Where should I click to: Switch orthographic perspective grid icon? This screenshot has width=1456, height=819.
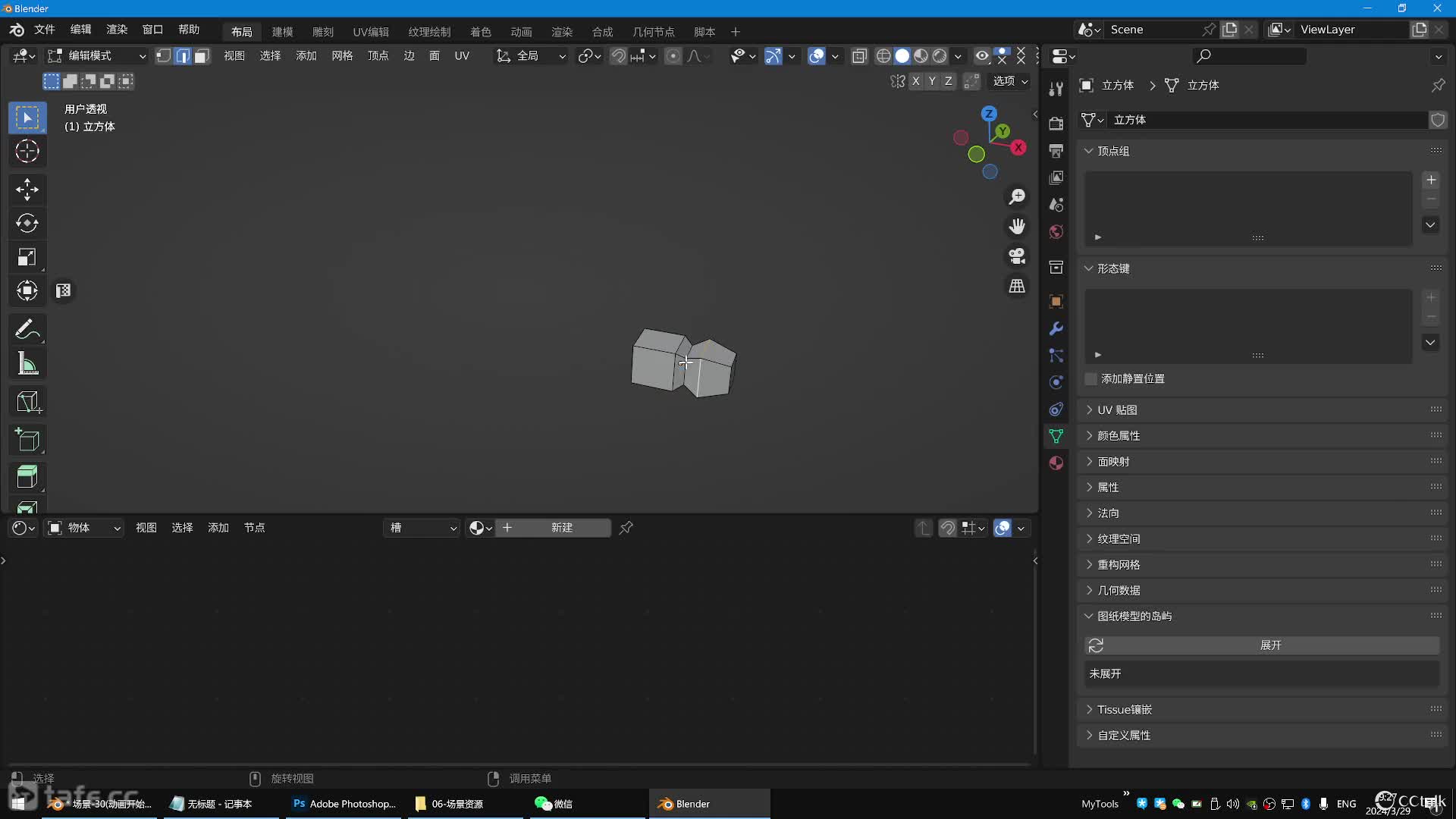pos(1017,286)
